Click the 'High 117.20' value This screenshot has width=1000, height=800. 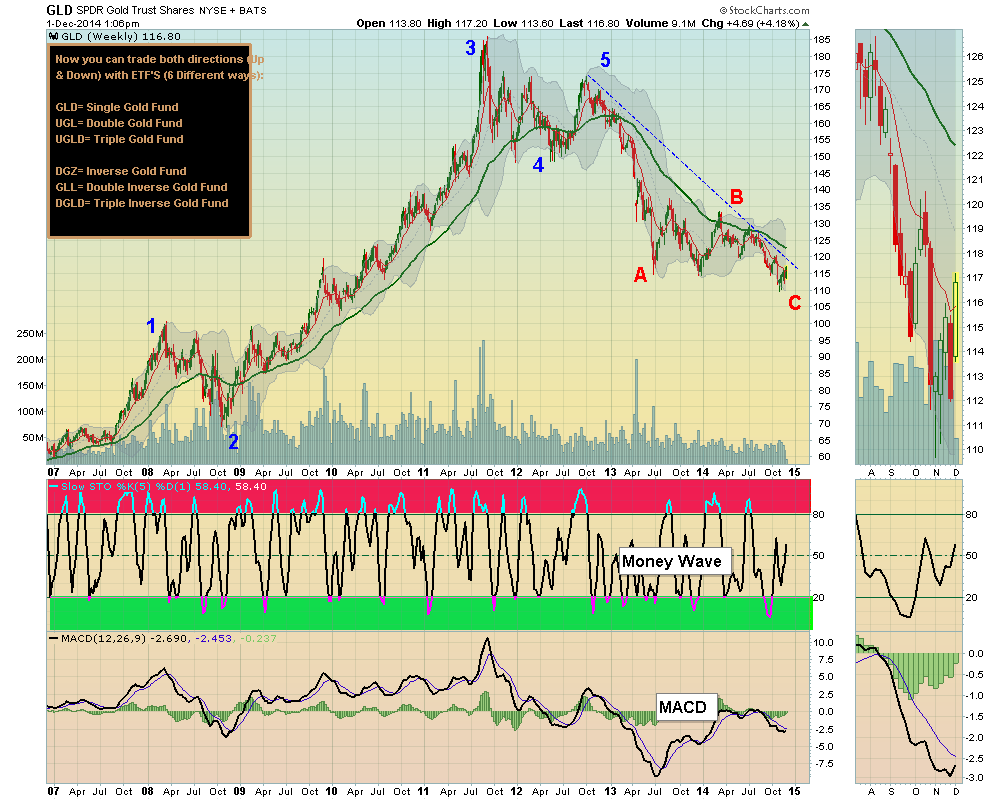pyautogui.click(x=457, y=23)
